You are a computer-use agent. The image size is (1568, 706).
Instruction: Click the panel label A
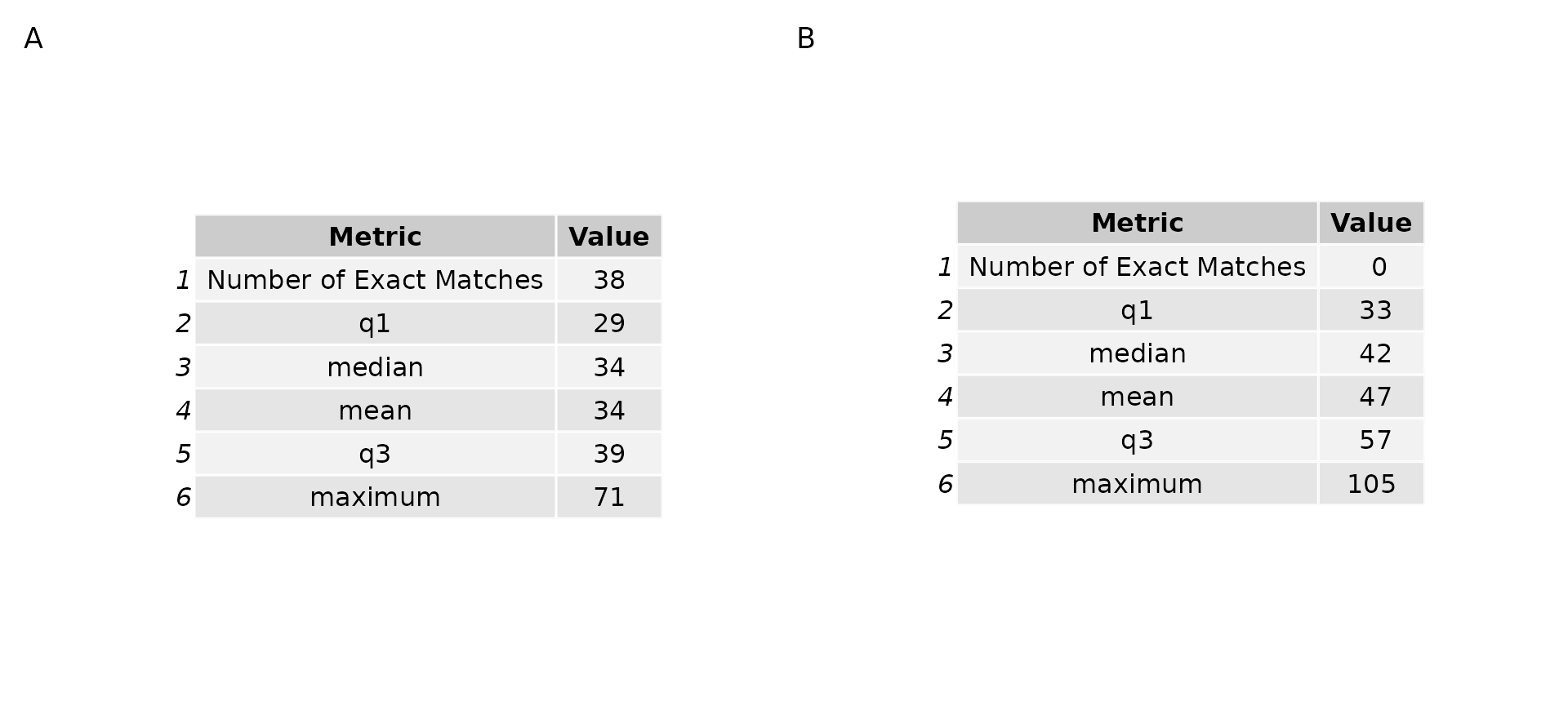33,38
